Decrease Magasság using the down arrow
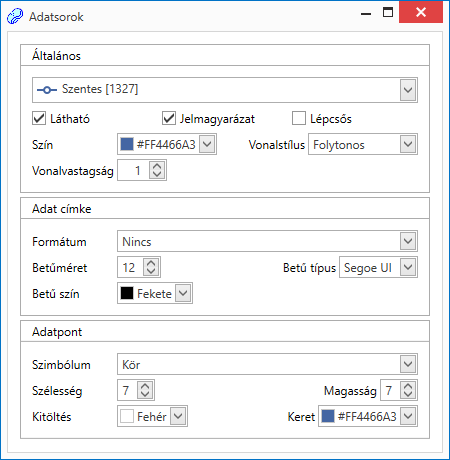Image resolution: width=450 pixels, height=460 pixels. [408, 394]
